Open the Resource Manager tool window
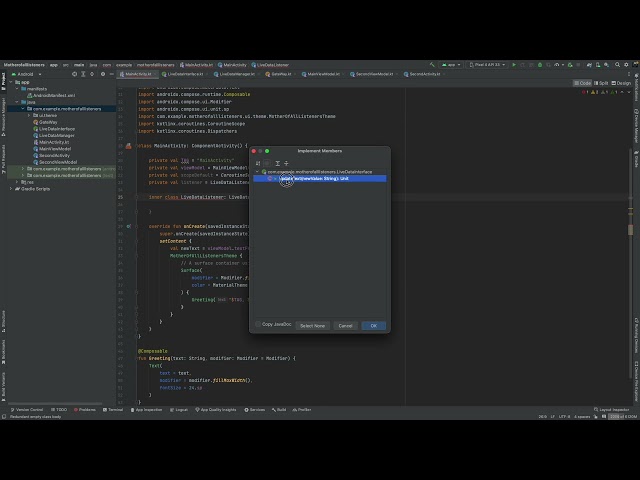640x480 pixels. click(3, 117)
